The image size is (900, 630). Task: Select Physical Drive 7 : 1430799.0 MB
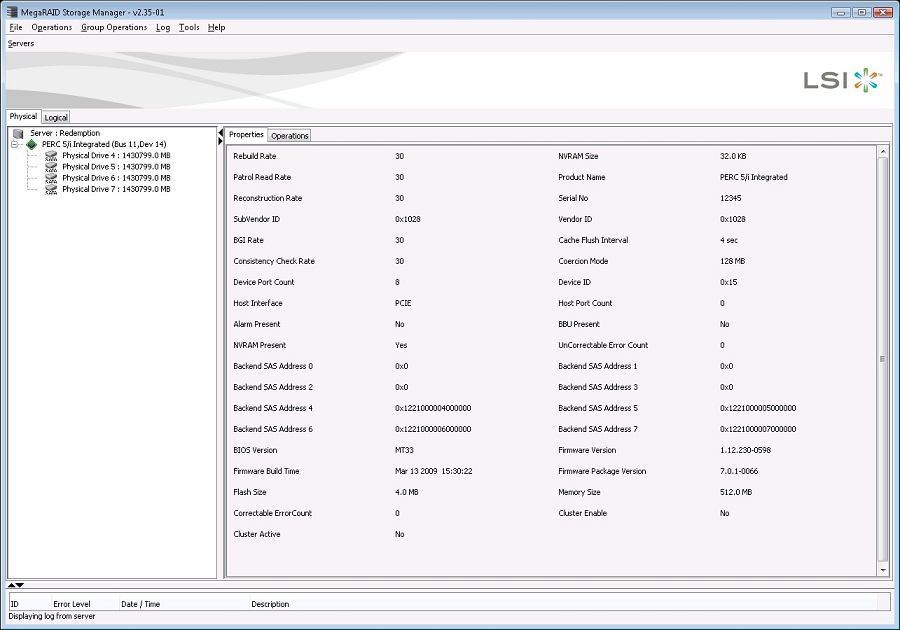tap(116, 189)
